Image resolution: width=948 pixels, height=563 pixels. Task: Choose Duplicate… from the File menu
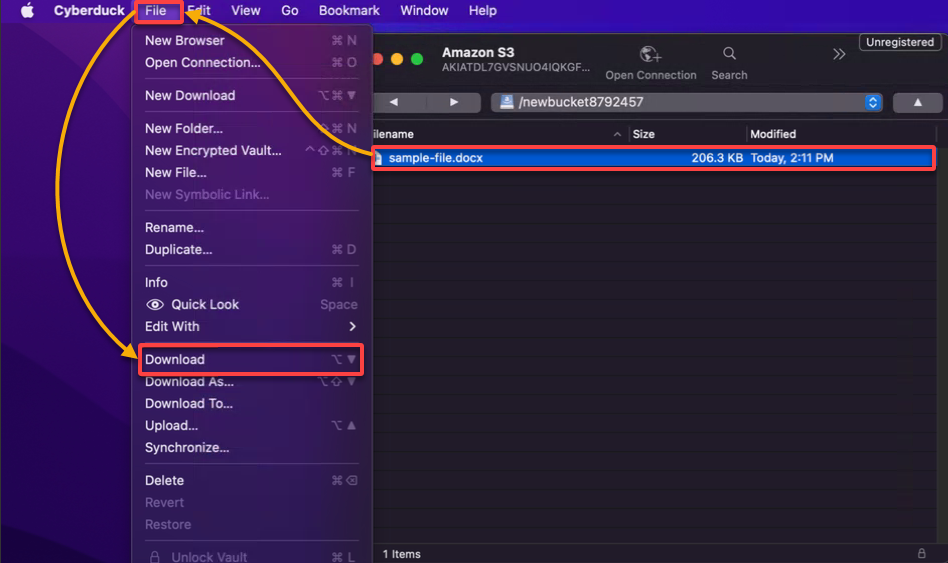click(251, 250)
